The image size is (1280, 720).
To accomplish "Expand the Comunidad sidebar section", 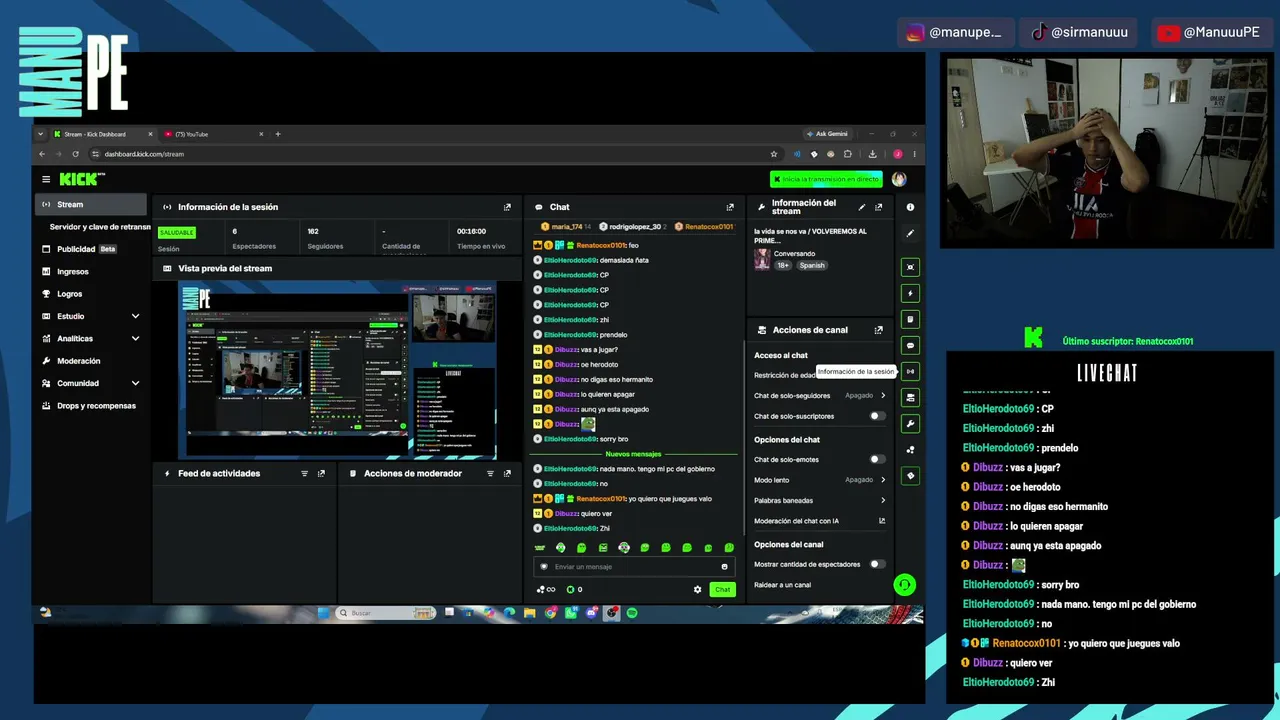I will [x=135, y=383].
